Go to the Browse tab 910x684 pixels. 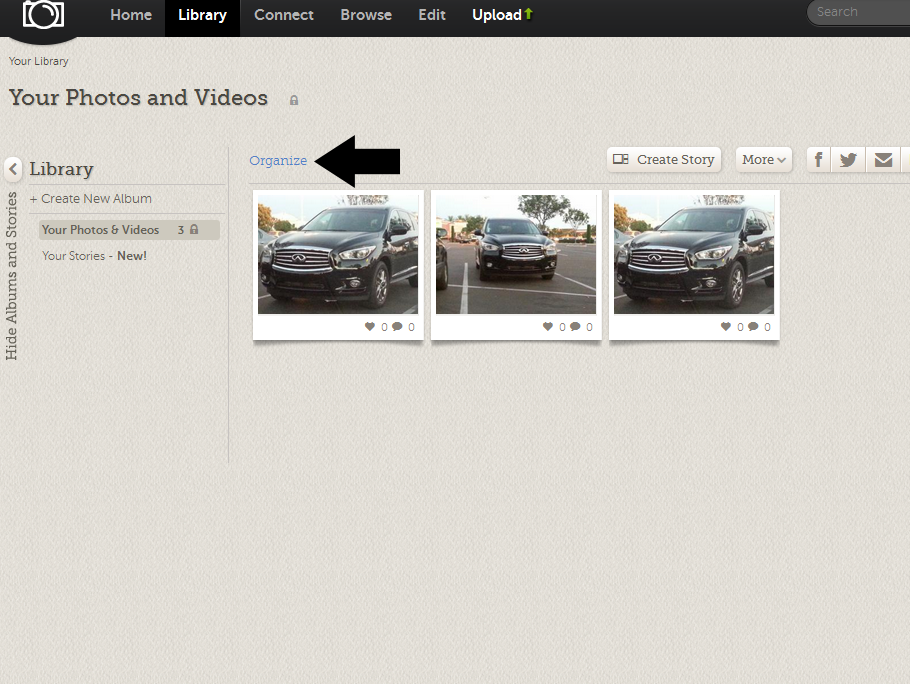click(366, 15)
